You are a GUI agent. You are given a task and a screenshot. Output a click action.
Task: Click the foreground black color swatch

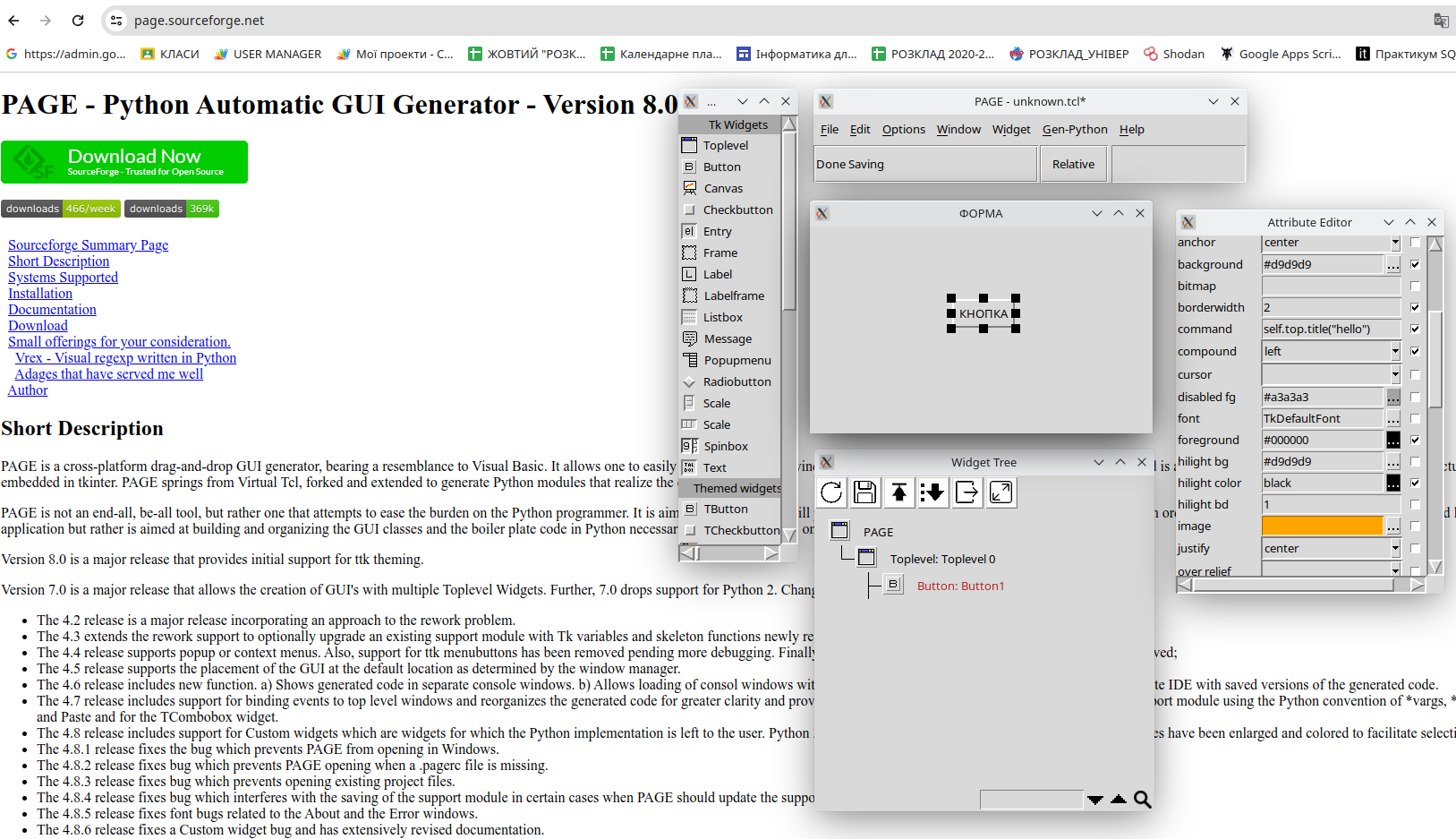1393,440
